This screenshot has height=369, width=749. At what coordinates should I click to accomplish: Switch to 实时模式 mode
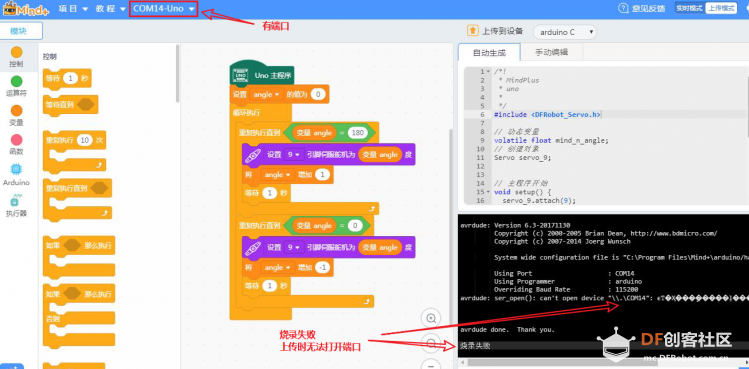point(689,8)
